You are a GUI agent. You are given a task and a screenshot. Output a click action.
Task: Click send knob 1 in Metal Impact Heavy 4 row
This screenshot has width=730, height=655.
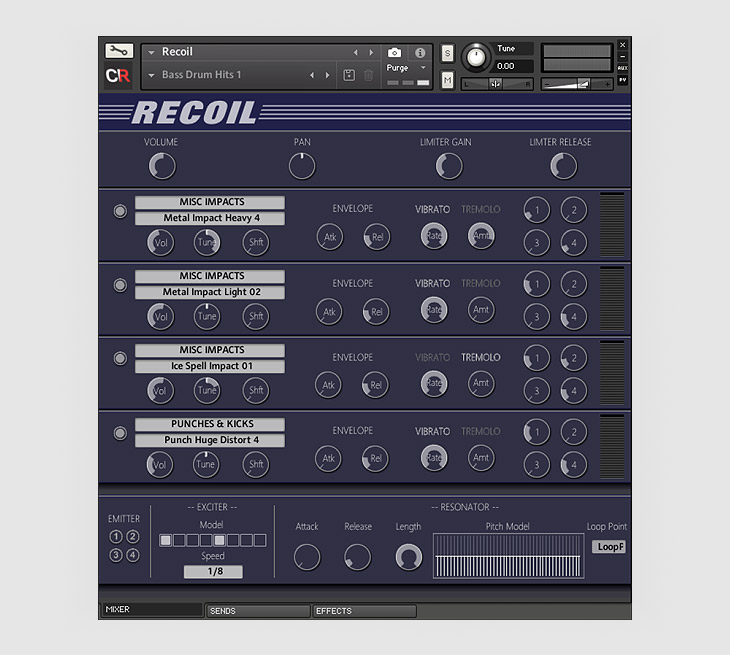click(x=536, y=210)
